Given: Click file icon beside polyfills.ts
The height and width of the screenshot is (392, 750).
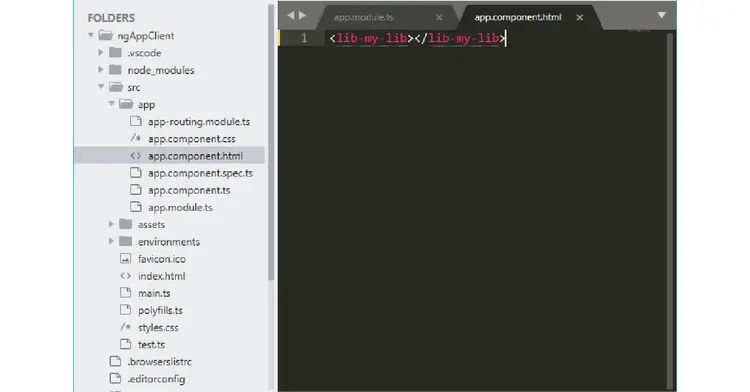Looking at the screenshot, I should tap(125, 310).
